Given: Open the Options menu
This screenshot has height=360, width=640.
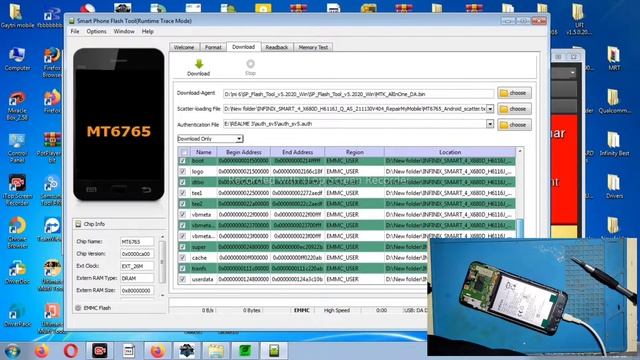Looking at the screenshot, I should 96,31.
